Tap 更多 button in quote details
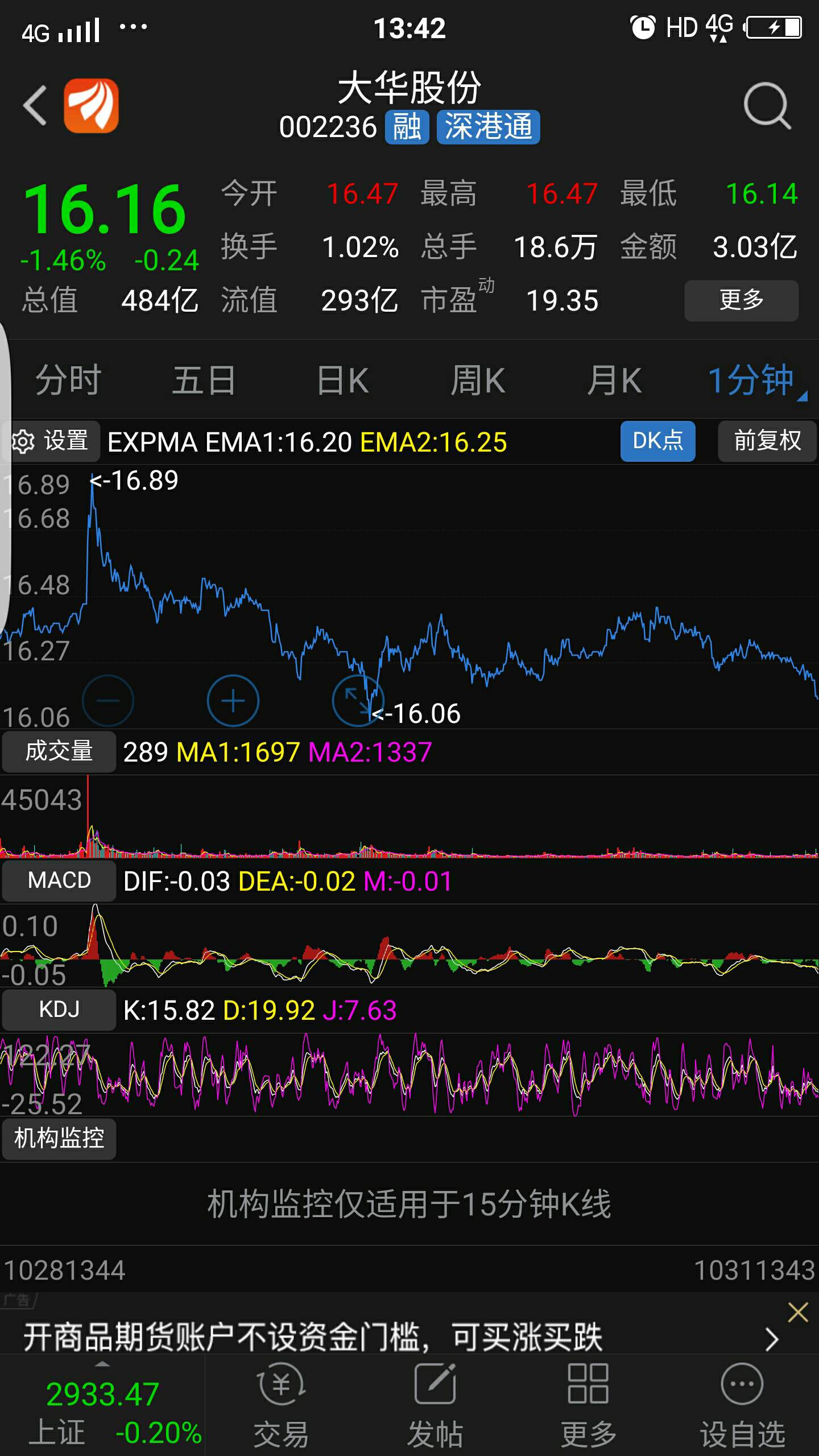The image size is (819, 1456). pos(742,300)
